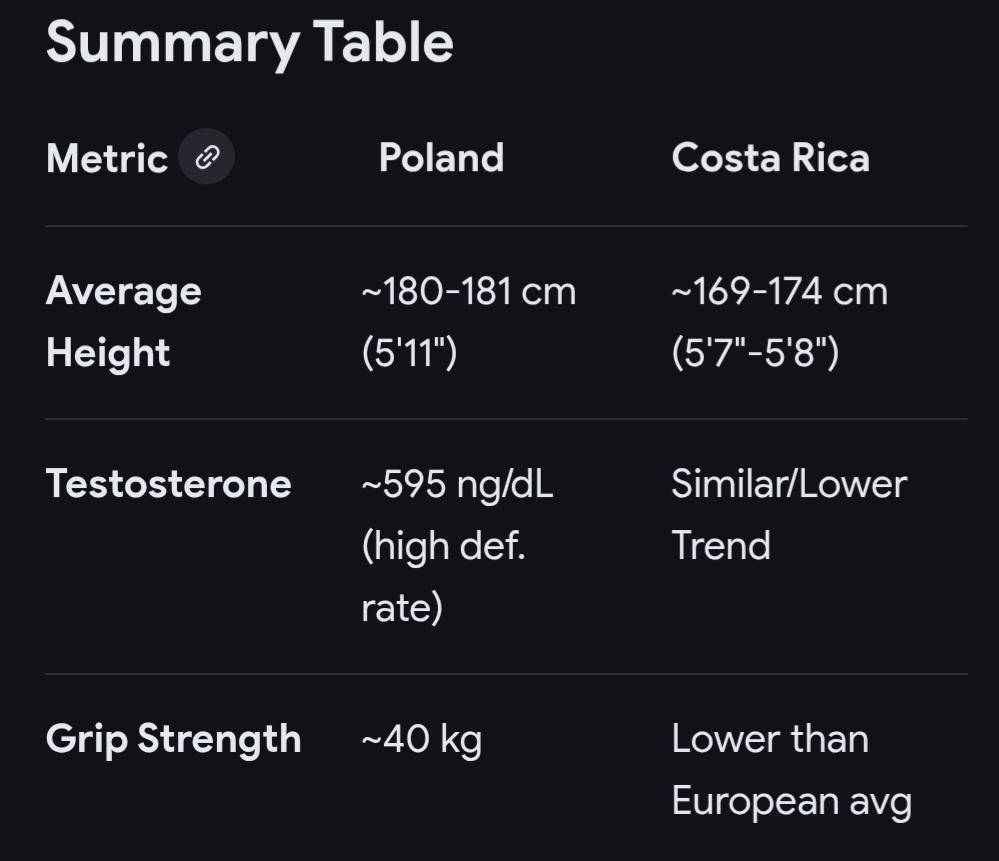Click the Similar/Lower text for Costa Rica
Viewport: 999px width, 861px height.
[789, 484]
